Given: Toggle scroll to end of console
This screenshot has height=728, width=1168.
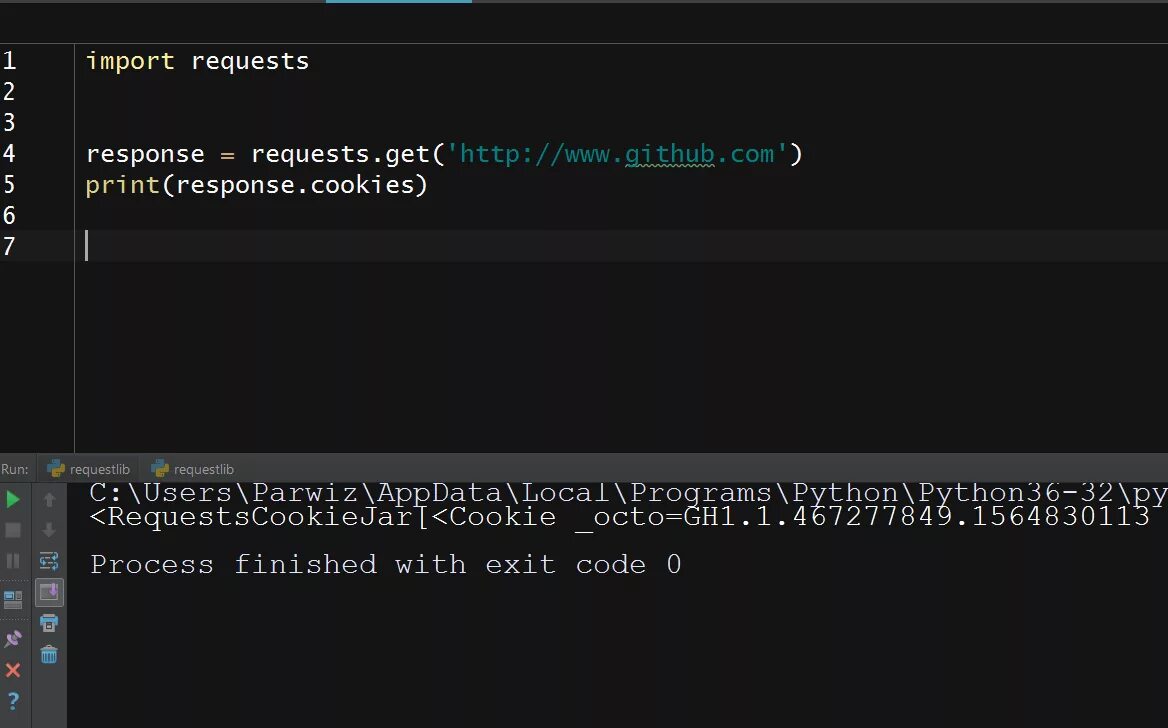Looking at the screenshot, I should point(49,592).
